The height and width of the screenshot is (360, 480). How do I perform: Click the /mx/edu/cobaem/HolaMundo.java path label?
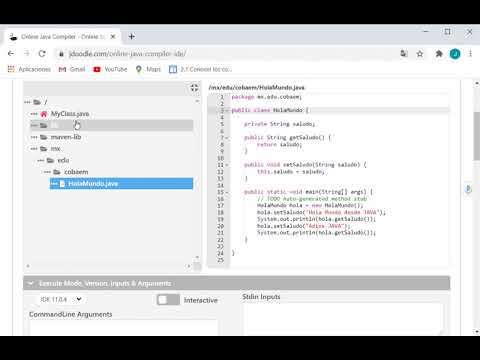(257, 87)
